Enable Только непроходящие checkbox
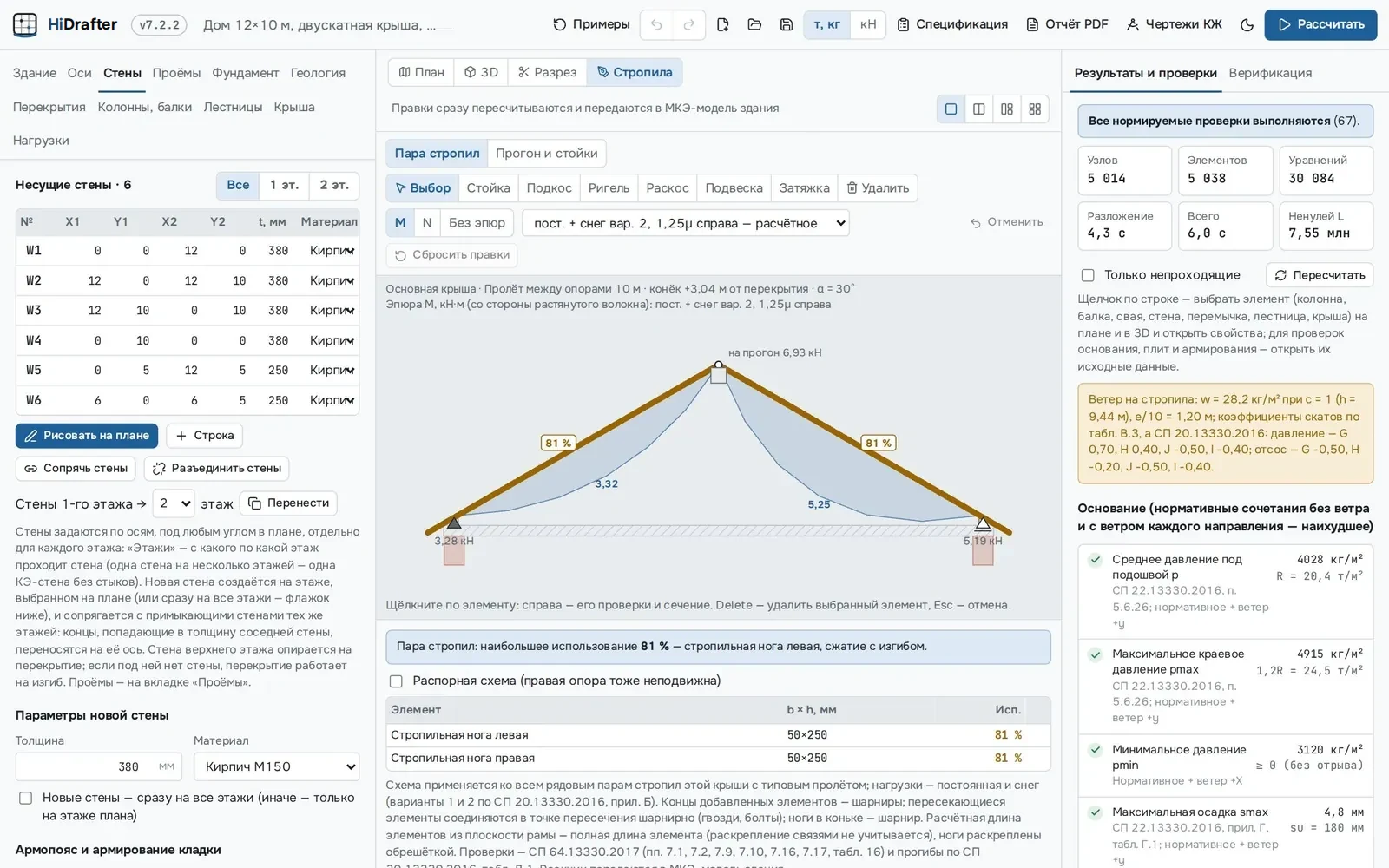1389x868 pixels. click(x=1088, y=275)
